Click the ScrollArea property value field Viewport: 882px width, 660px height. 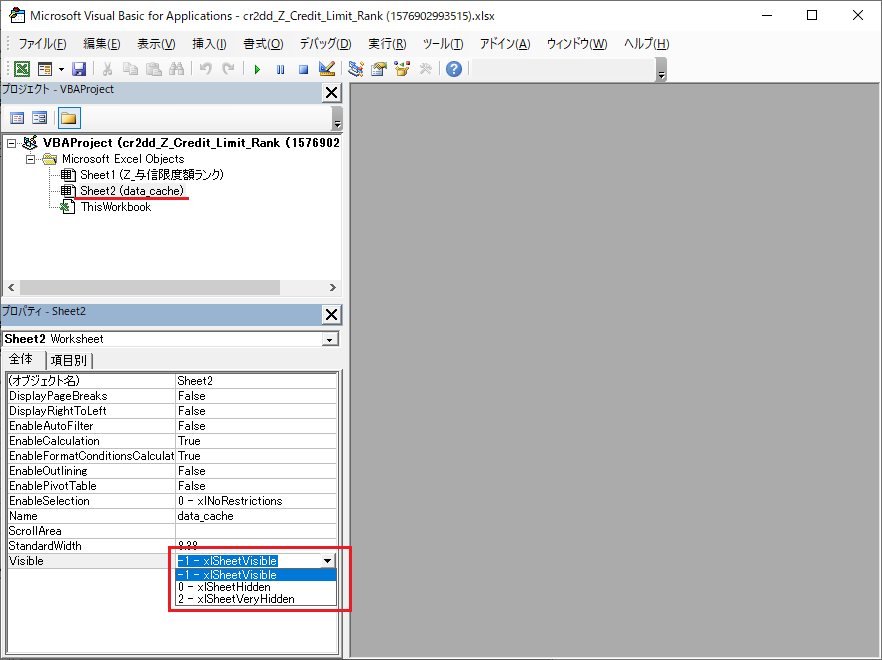click(x=256, y=531)
